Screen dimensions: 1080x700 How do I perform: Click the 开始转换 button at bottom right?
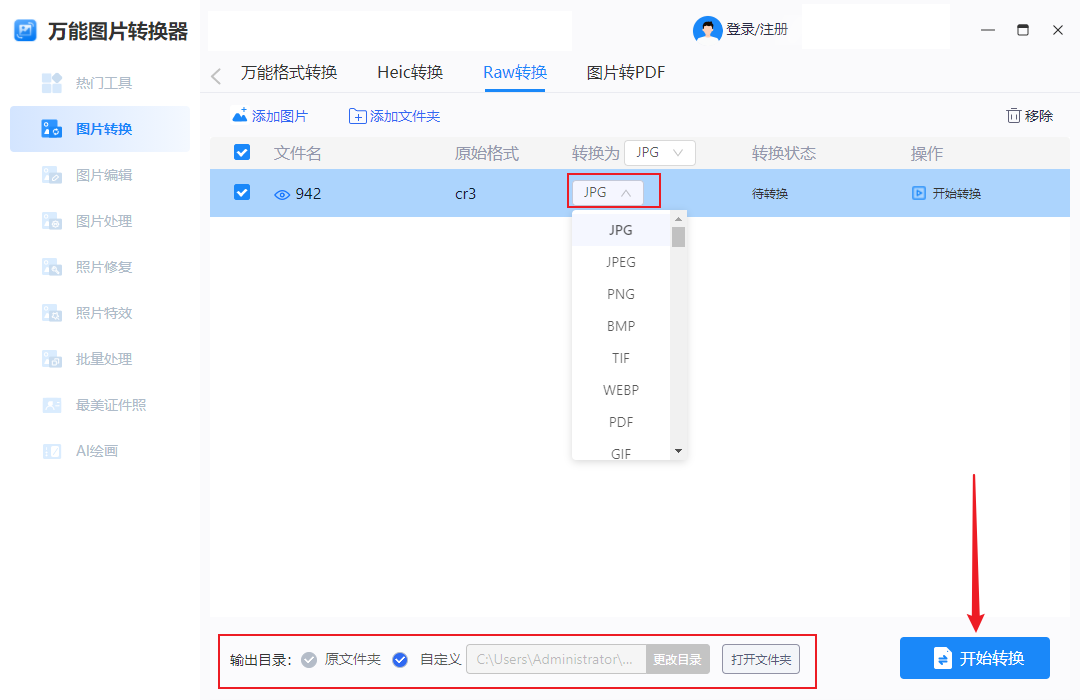(x=973, y=658)
